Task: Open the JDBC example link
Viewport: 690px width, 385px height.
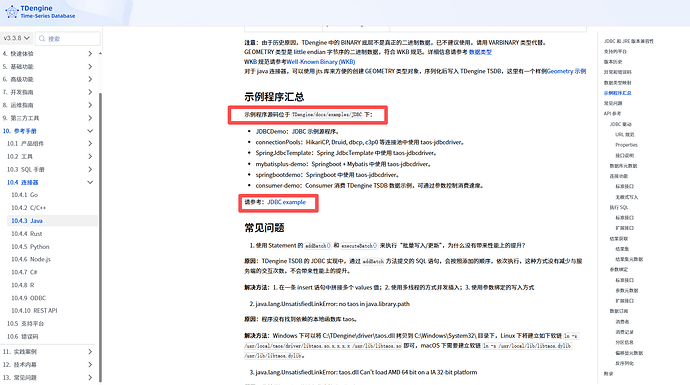Action: click(286, 202)
